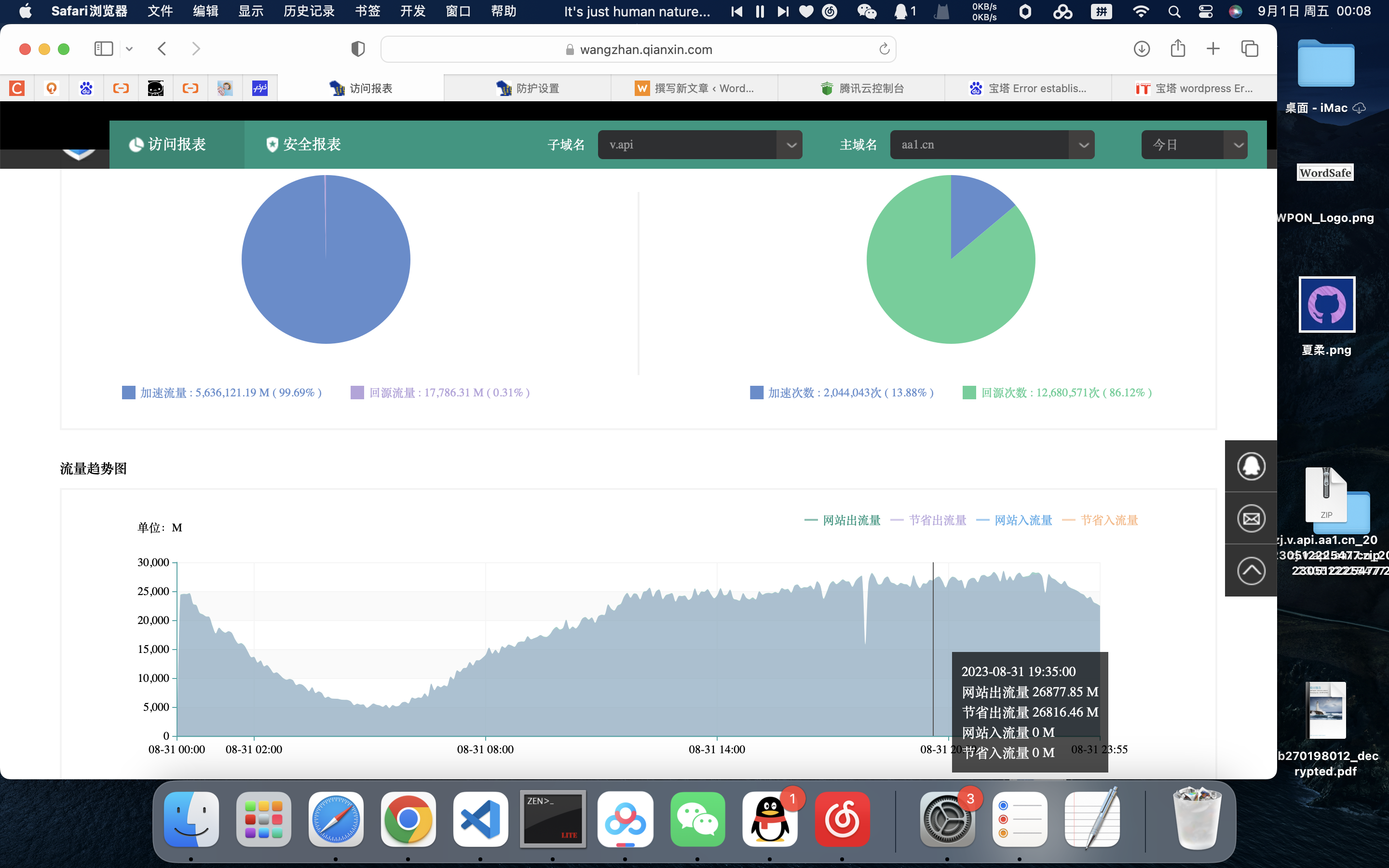
Task: Toggle 节省出流量 series in legend
Action: pyautogui.click(x=928, y=520)
